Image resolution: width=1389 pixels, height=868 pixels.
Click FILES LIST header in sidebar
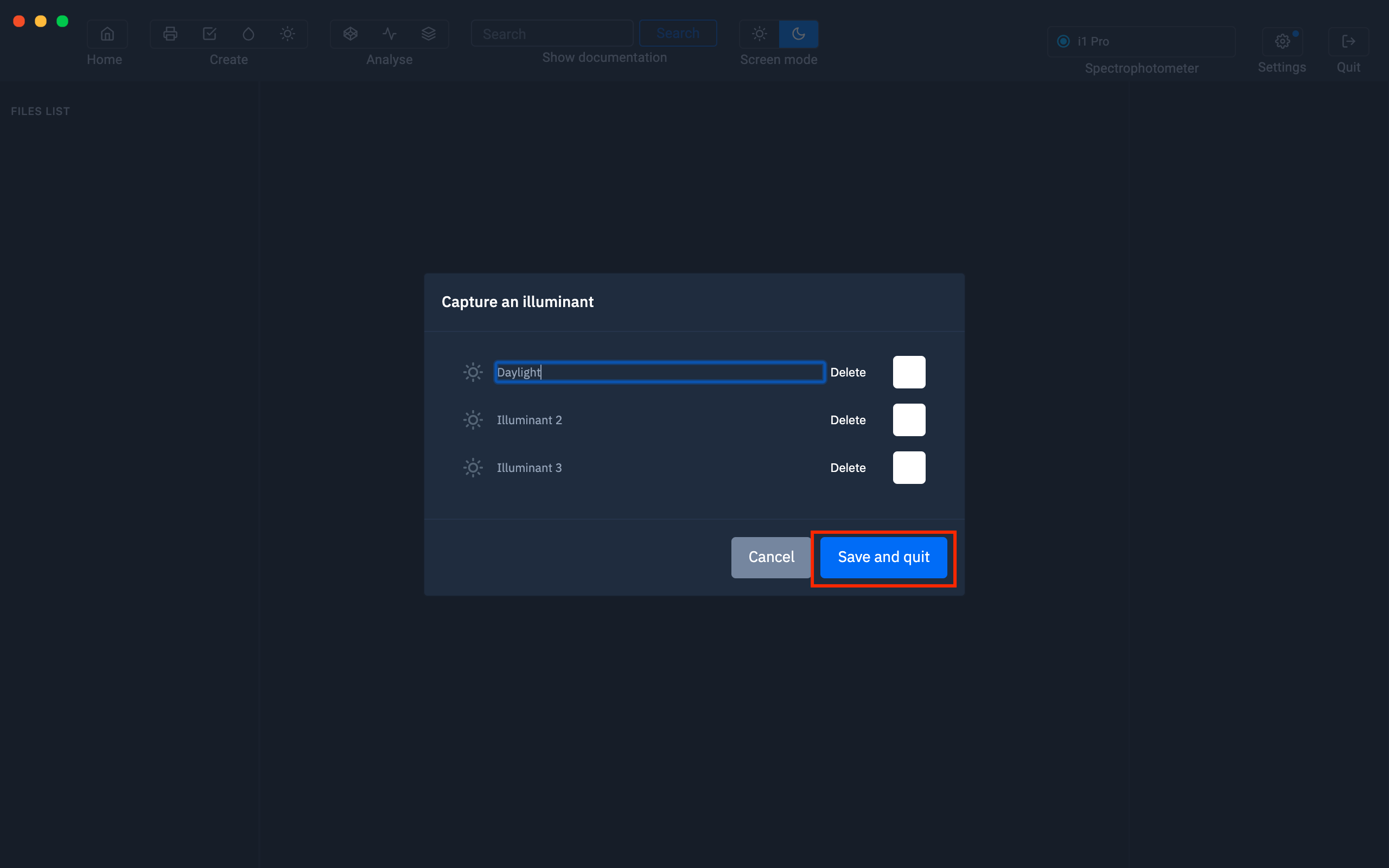pyautogui.click(x=40, y=111)
